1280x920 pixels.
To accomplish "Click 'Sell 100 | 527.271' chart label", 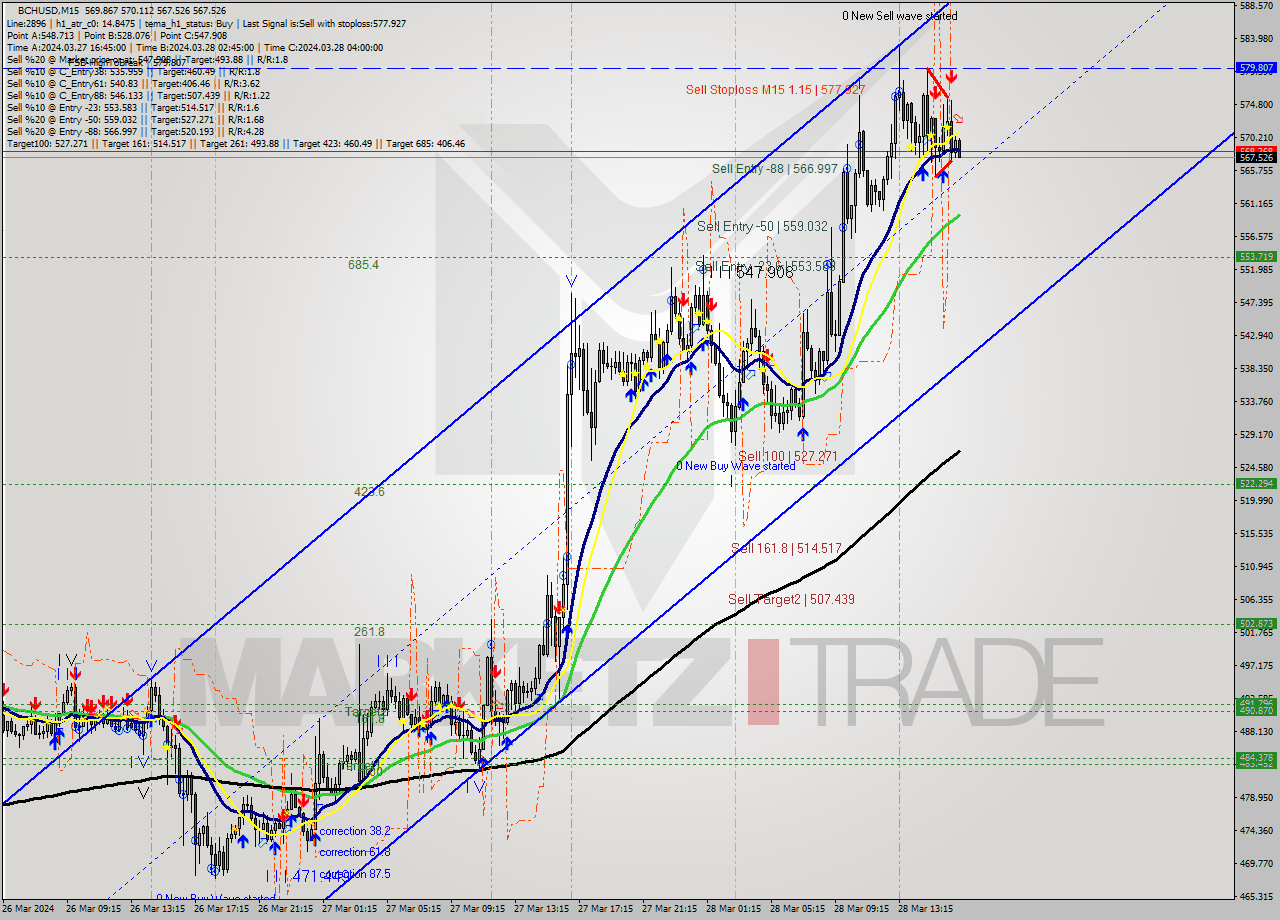I will point(787,456).
